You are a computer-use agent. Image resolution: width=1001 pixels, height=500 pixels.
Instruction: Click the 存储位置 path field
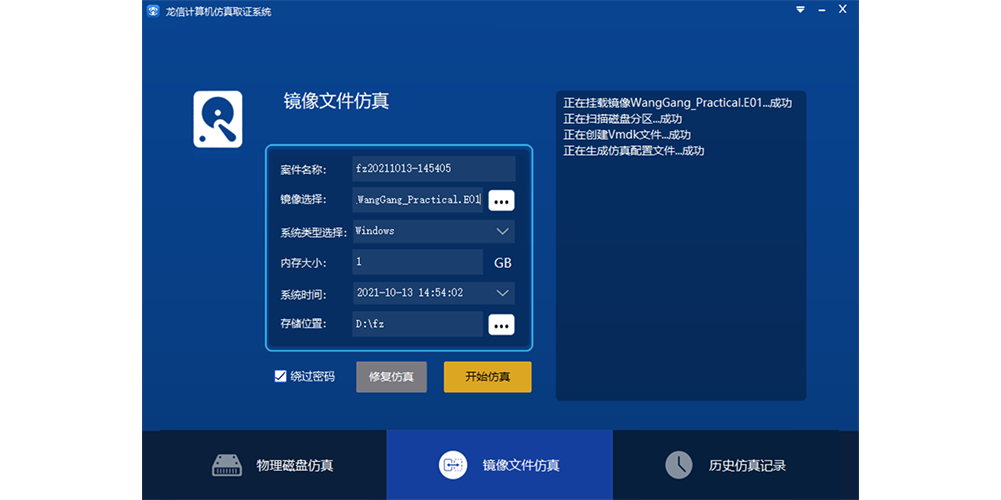[417, 324]
